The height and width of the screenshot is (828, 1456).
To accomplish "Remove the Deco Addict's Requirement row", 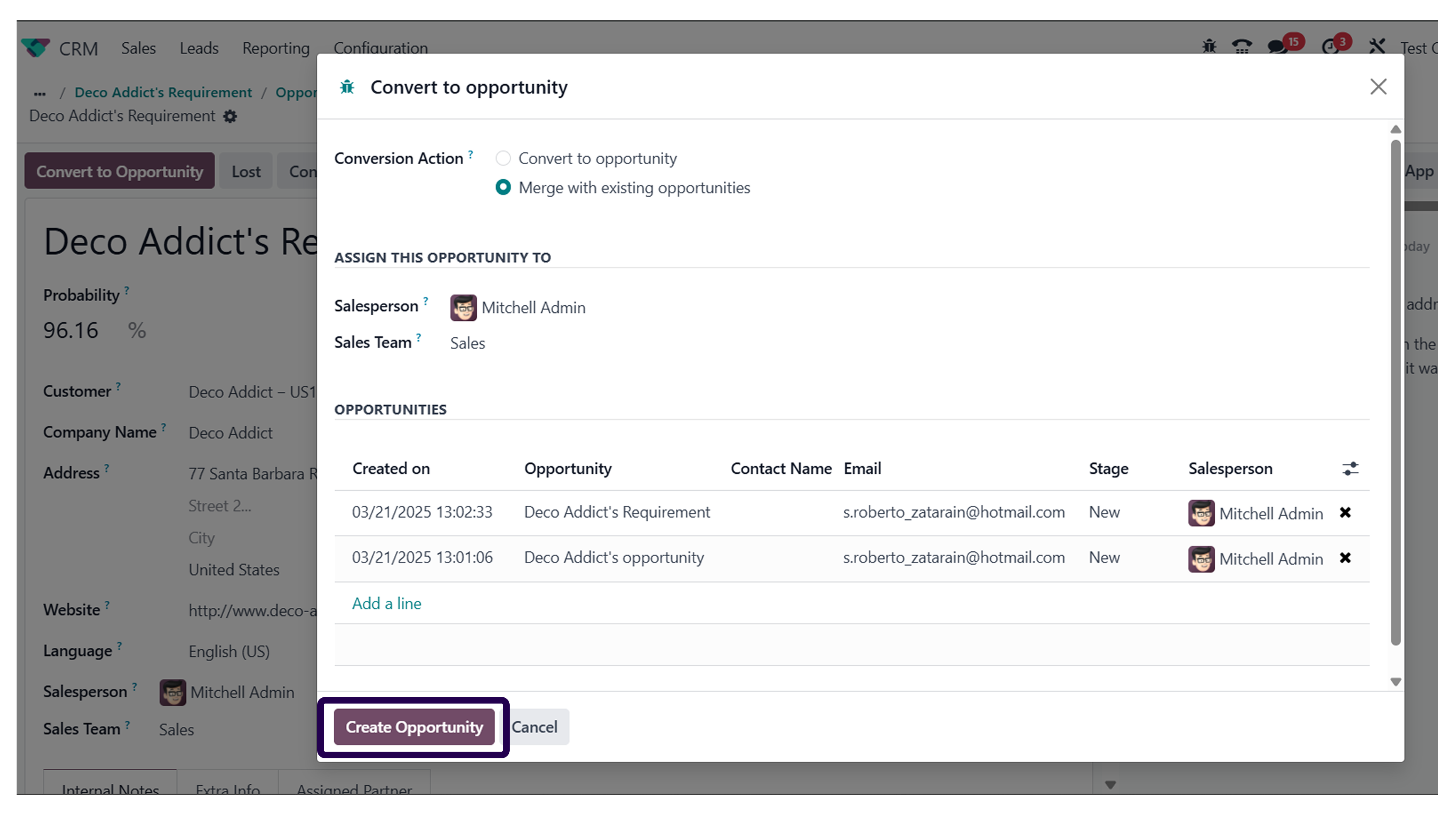I will 1345,512.
